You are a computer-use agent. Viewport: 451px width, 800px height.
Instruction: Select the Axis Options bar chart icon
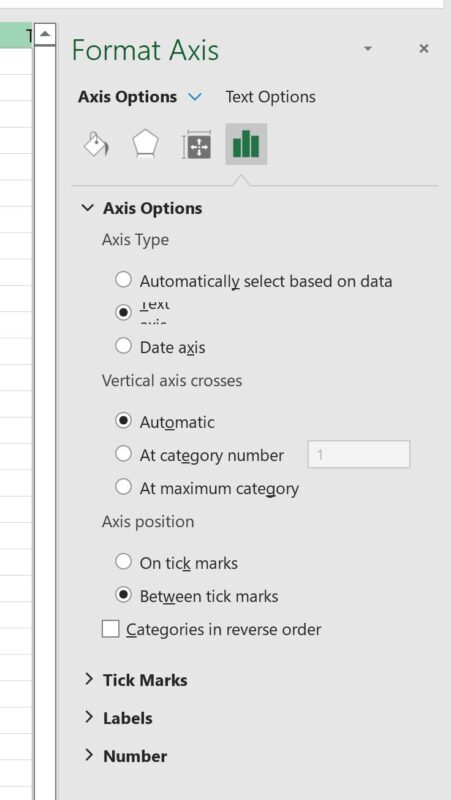(246, 144)
